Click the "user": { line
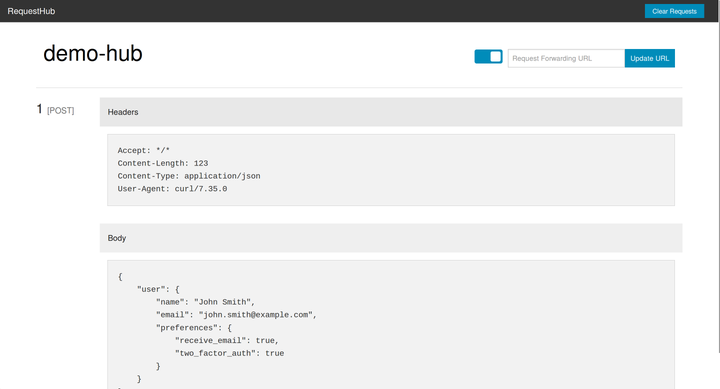This screenshot has width=720, height=389. click(x=158, y=289)
